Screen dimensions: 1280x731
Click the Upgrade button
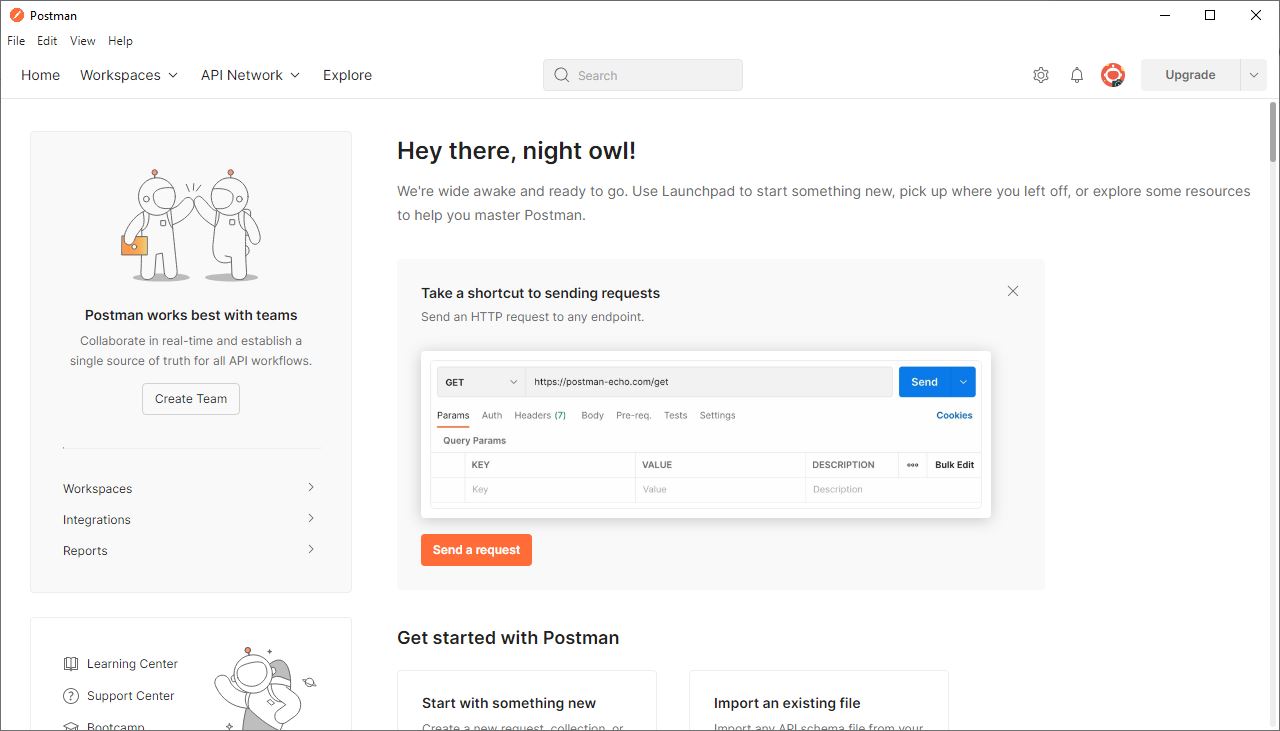tap(1190, 75)
